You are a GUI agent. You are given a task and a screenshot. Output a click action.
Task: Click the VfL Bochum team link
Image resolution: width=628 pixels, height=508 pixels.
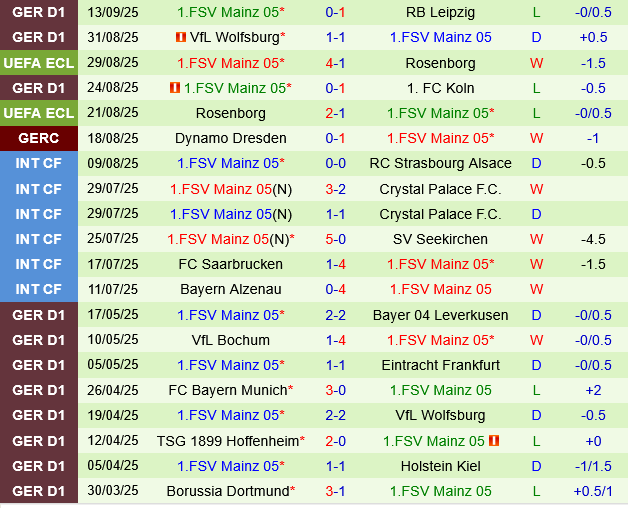(x=231, y=340)
